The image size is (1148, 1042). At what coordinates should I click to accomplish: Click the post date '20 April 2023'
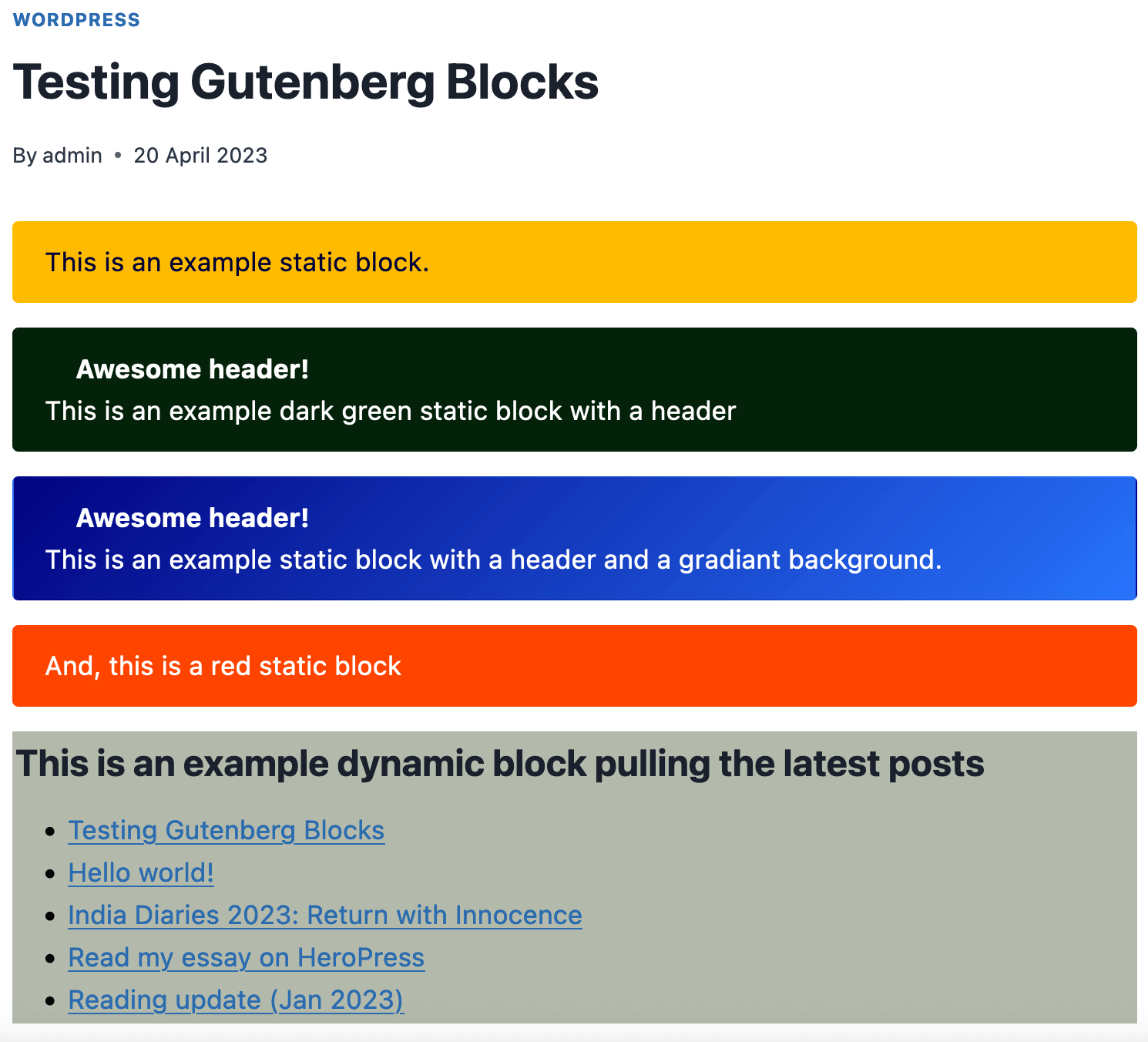pos(200,155)
